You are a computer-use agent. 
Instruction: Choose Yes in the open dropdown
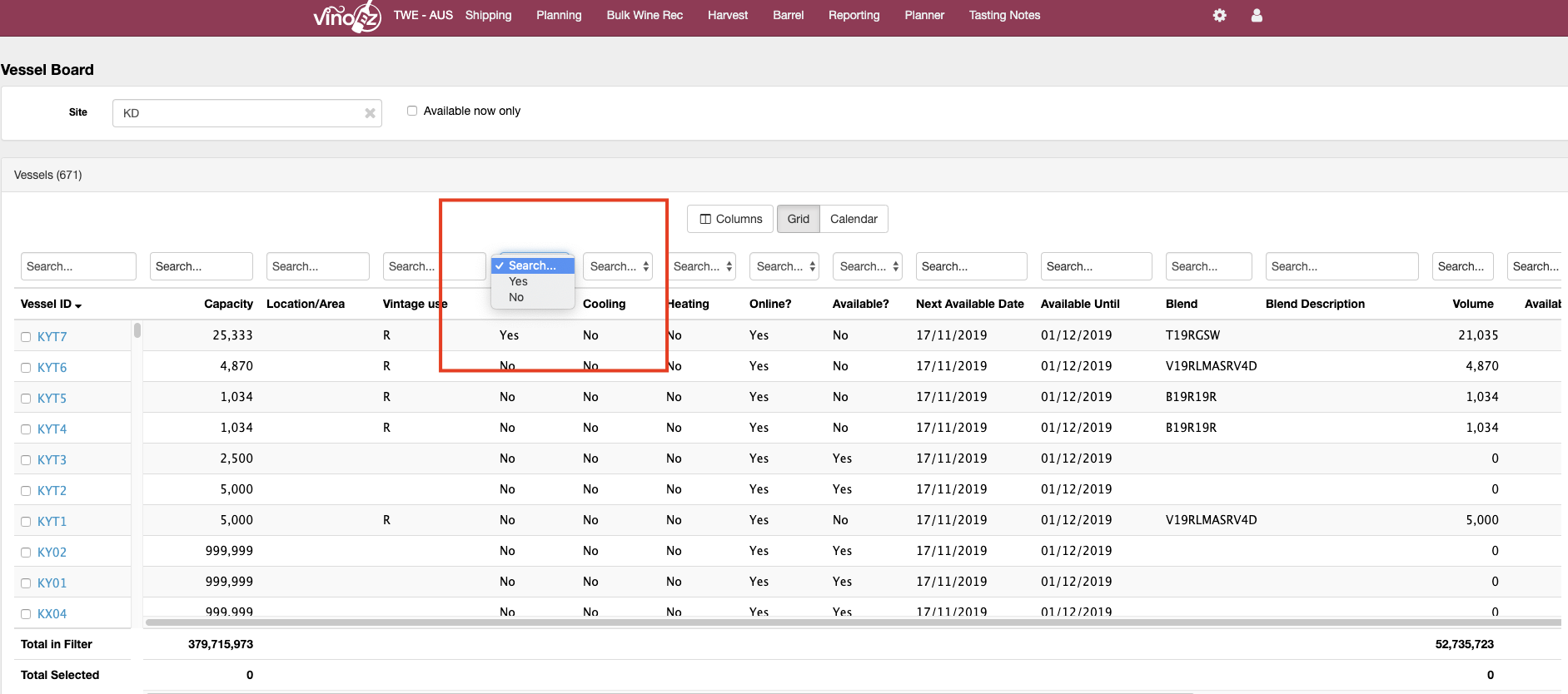(x=518, y=281)
